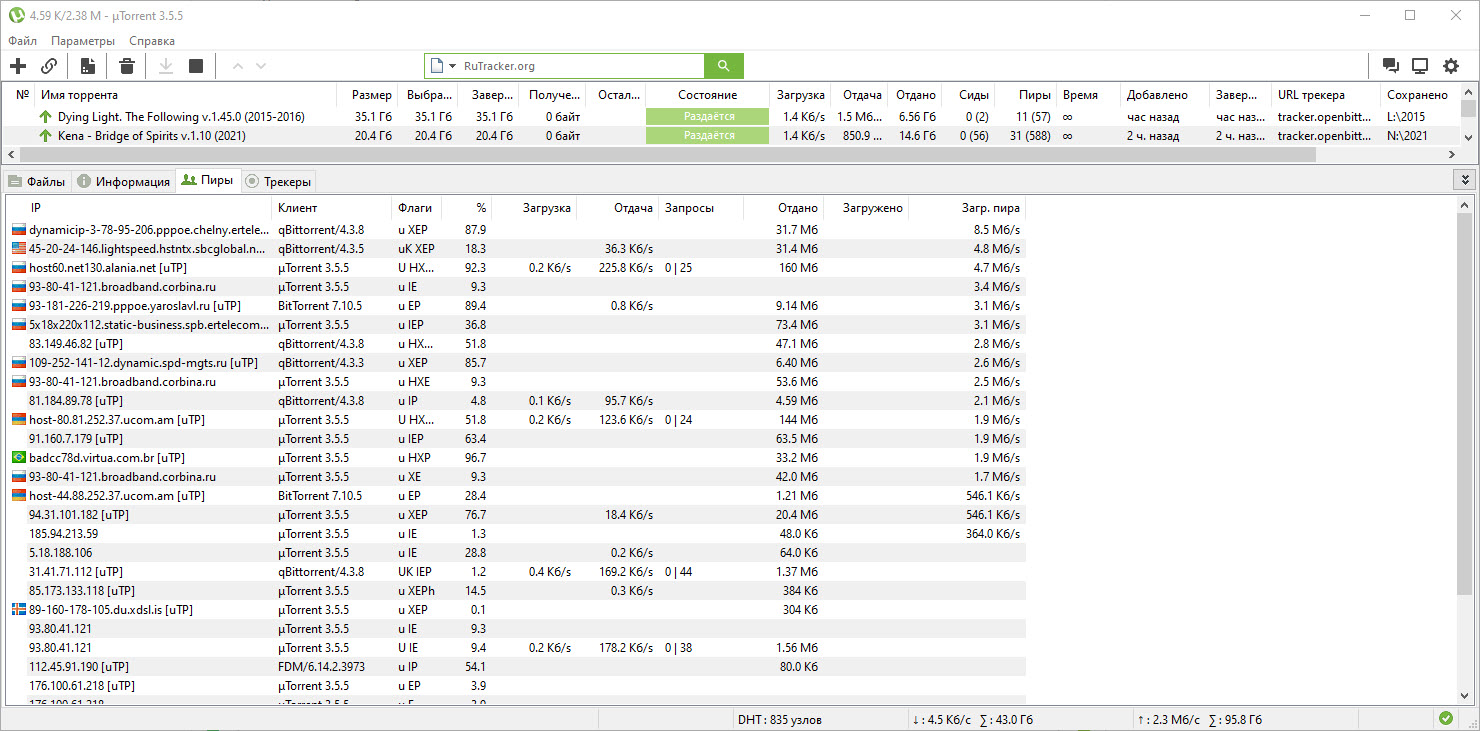Click the Раздаётся status bar for Kena

point(708,136)
